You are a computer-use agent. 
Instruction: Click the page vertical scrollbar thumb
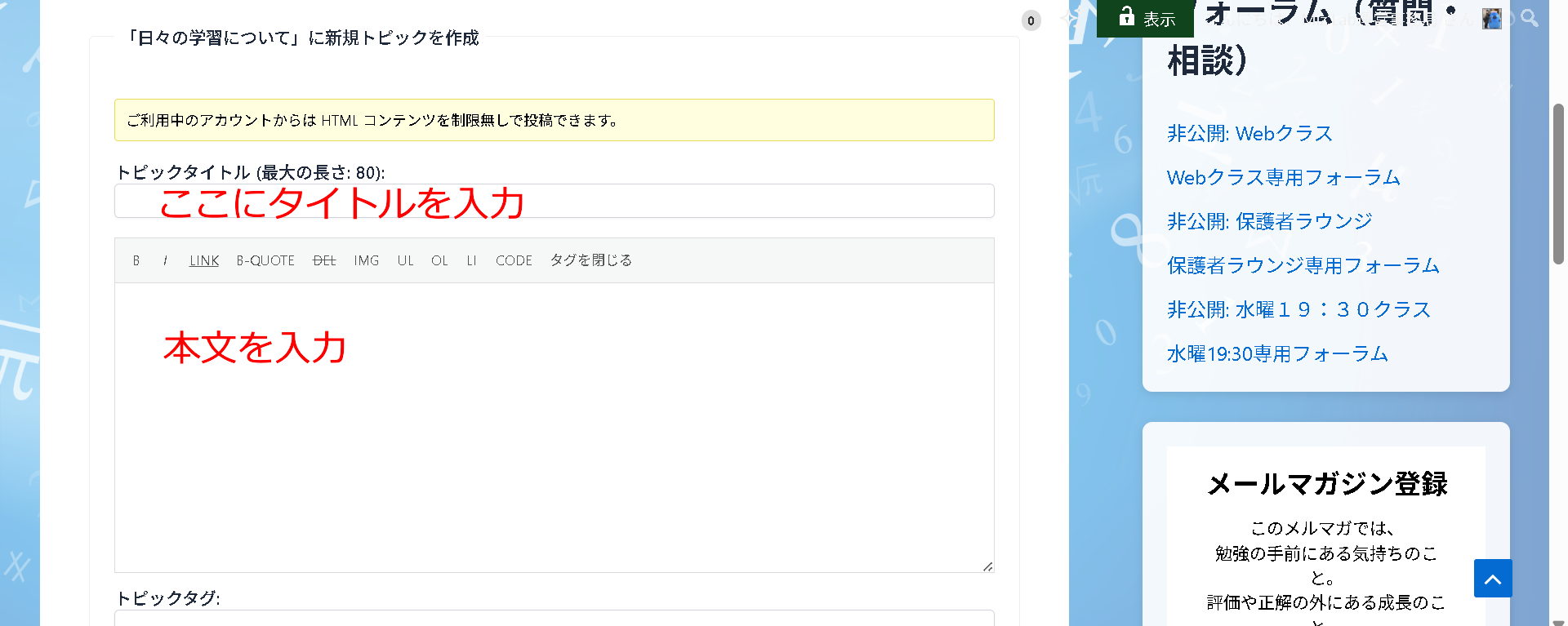click(x=1558, y=184)
